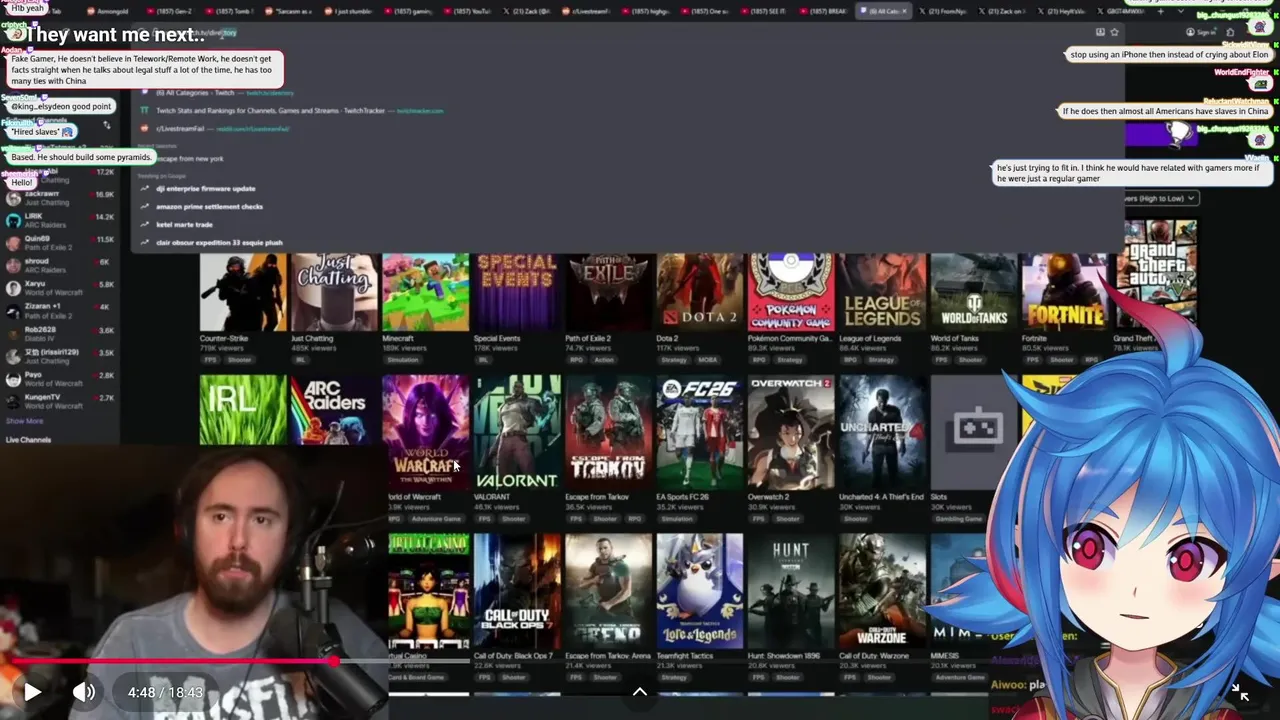The height and width of the screenshot is (720, 1280).
Task: Seek using the red progress bar scrubber
Action: click(x=332, y=661)
